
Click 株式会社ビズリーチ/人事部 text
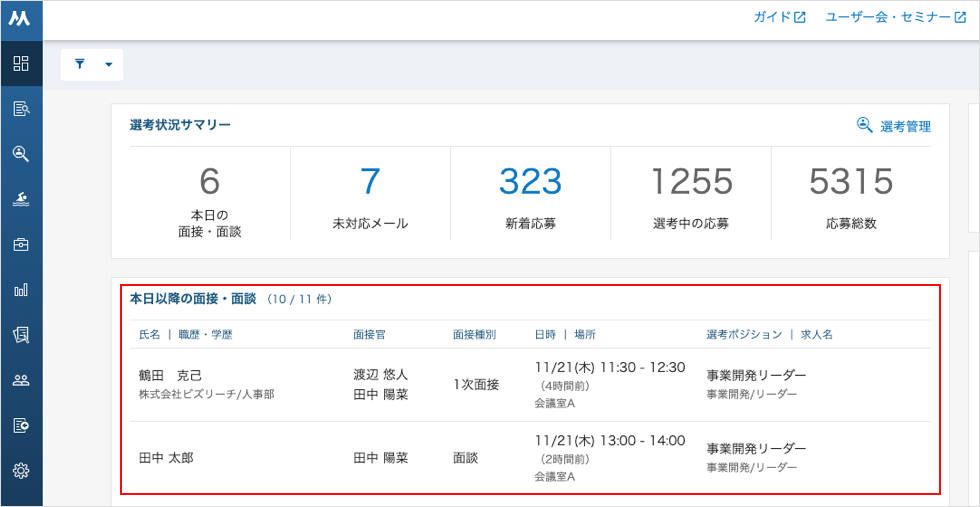[206, 394]
